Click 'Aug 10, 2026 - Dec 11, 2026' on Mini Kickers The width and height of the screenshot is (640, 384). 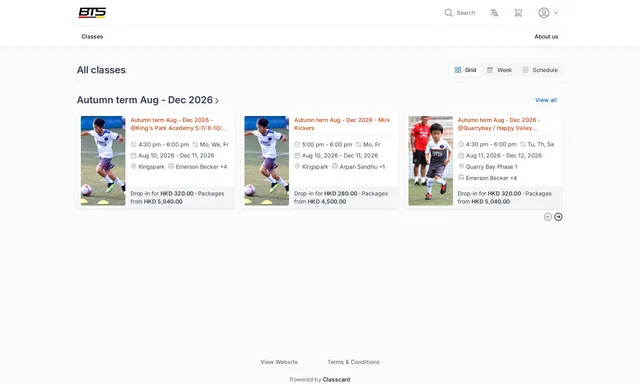coord(340,155)
